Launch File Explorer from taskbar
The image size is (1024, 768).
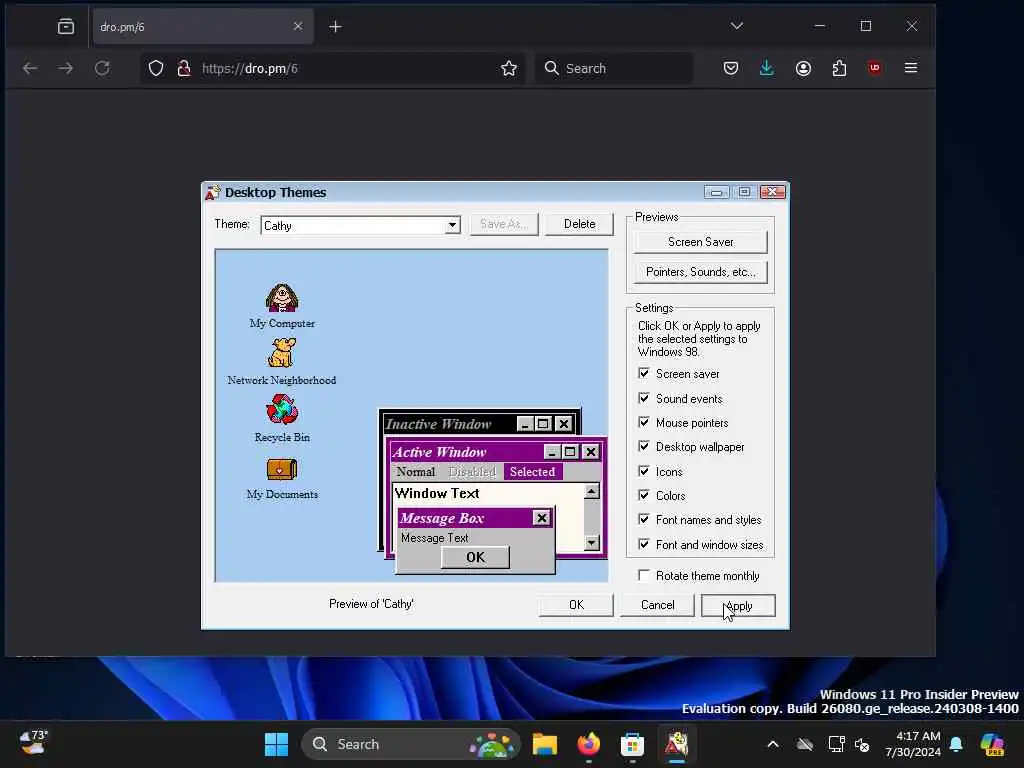tap(545, 744)
